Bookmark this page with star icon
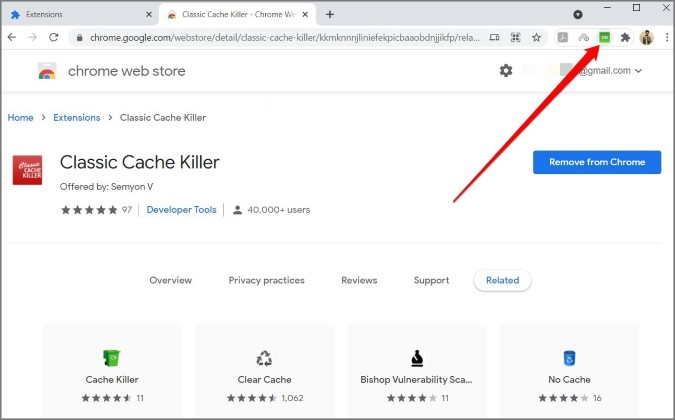This screenshot has height=420, width=675. (536, 37)
